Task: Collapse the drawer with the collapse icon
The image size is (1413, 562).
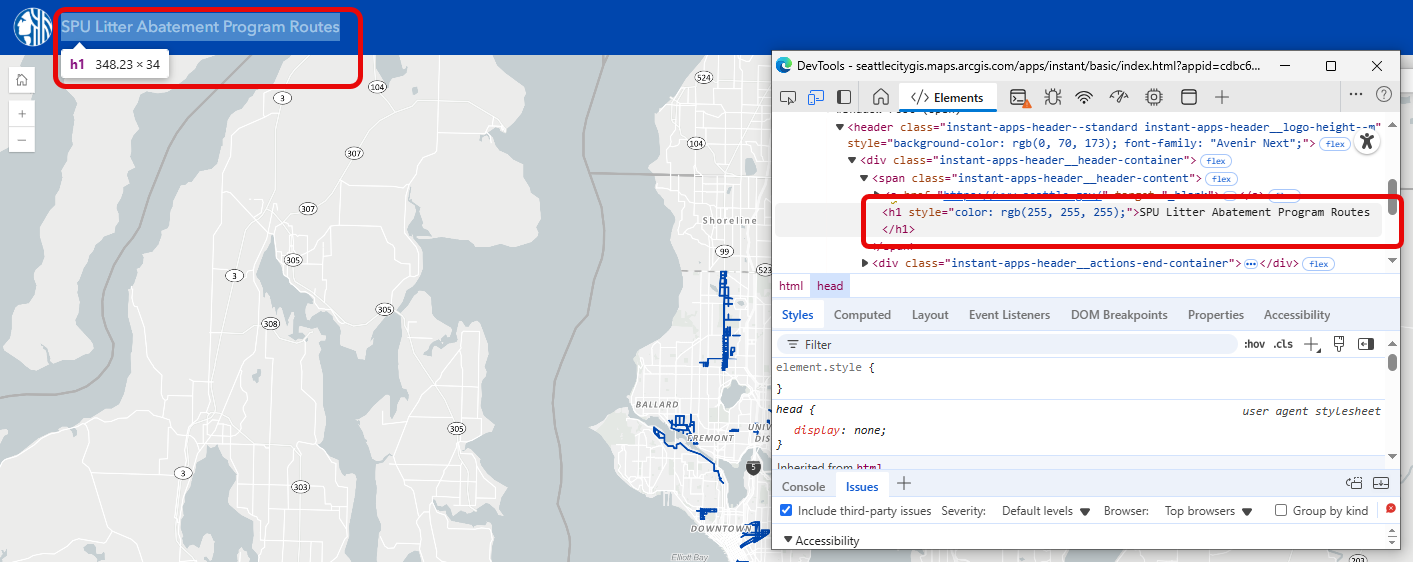Action: (x=1381, y=483)
